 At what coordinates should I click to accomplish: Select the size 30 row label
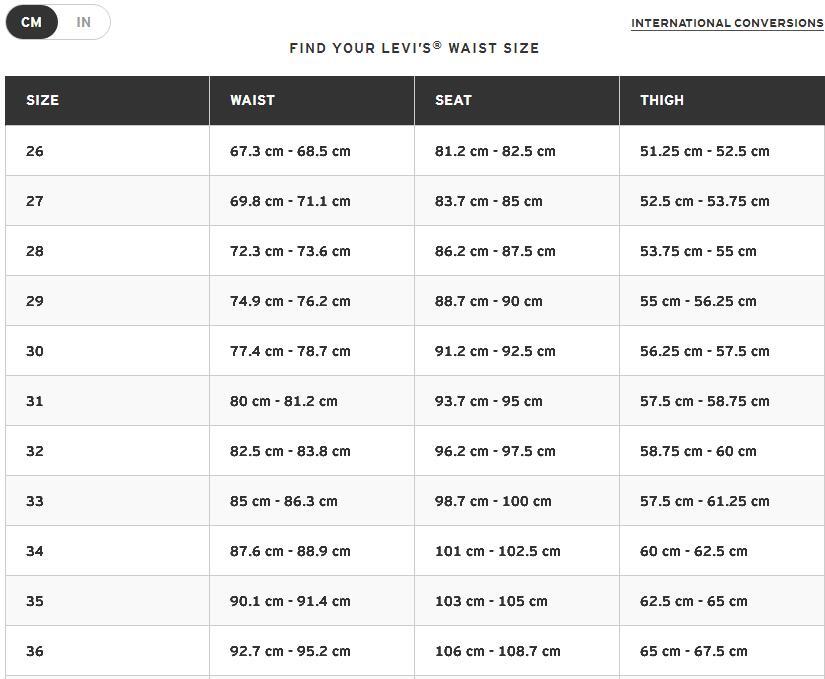point(35,351)
